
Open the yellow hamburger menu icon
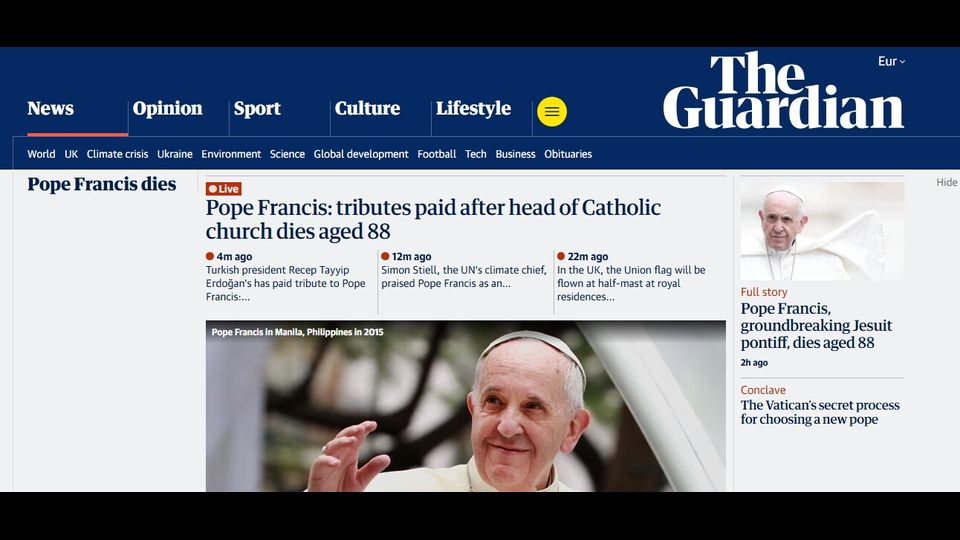coord(552,111)
